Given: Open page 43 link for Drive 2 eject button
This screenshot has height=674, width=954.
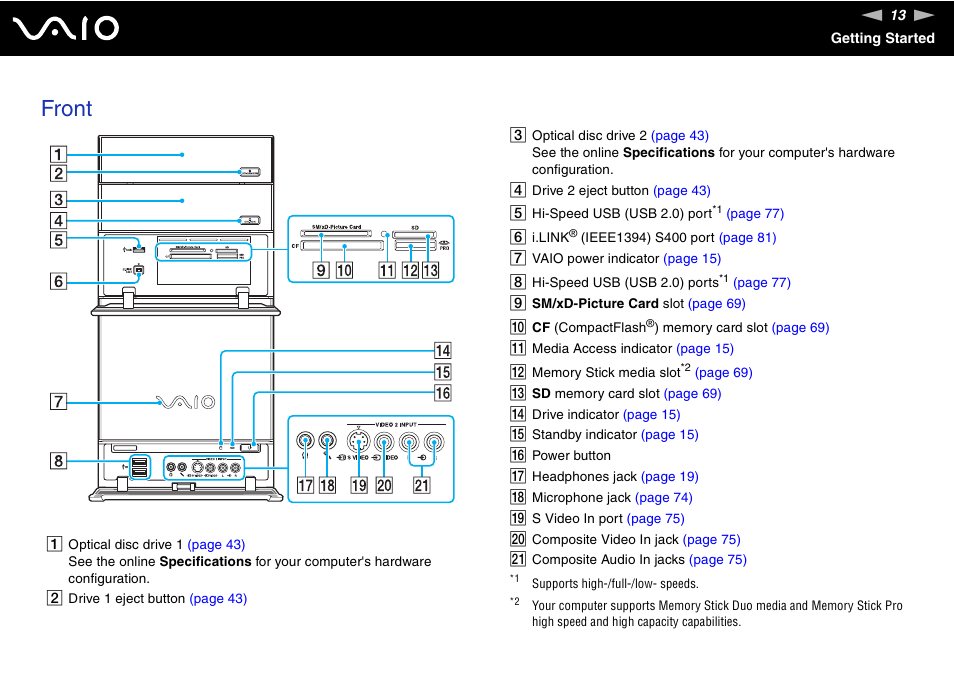Looking at the screenshot, I should (681, 191).
